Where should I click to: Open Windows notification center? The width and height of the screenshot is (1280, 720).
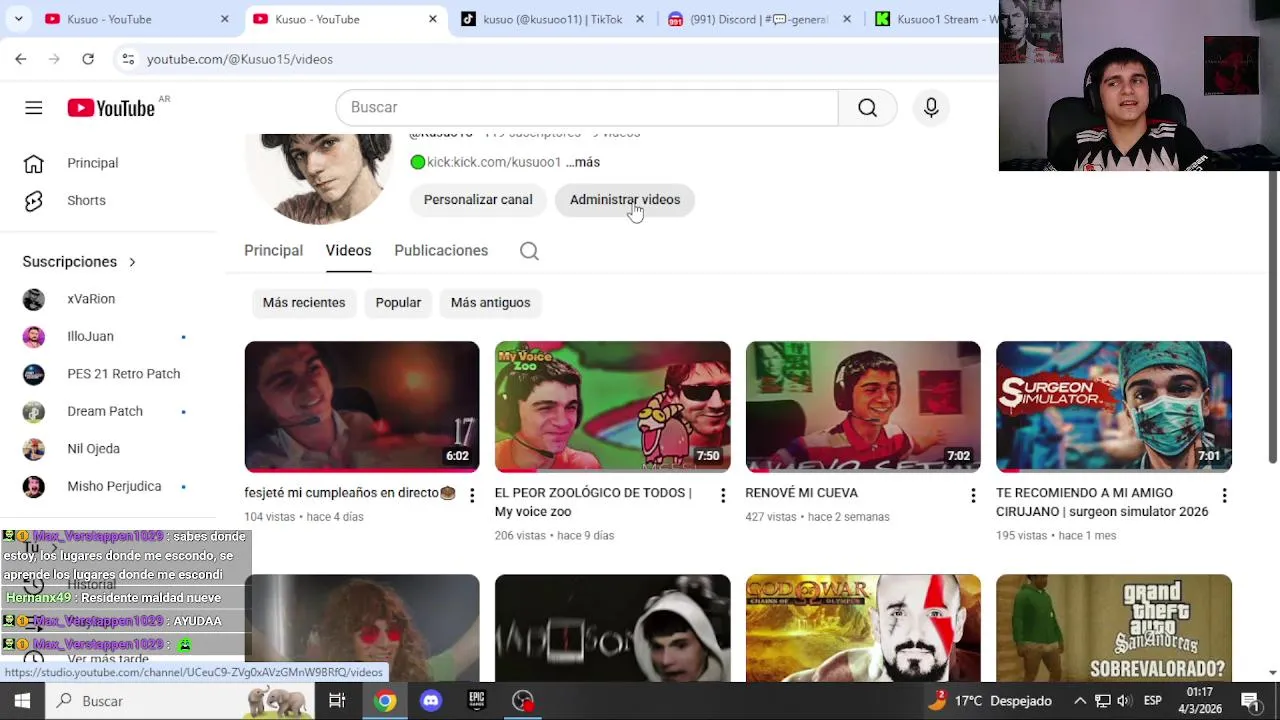[x=1250, y=701]
